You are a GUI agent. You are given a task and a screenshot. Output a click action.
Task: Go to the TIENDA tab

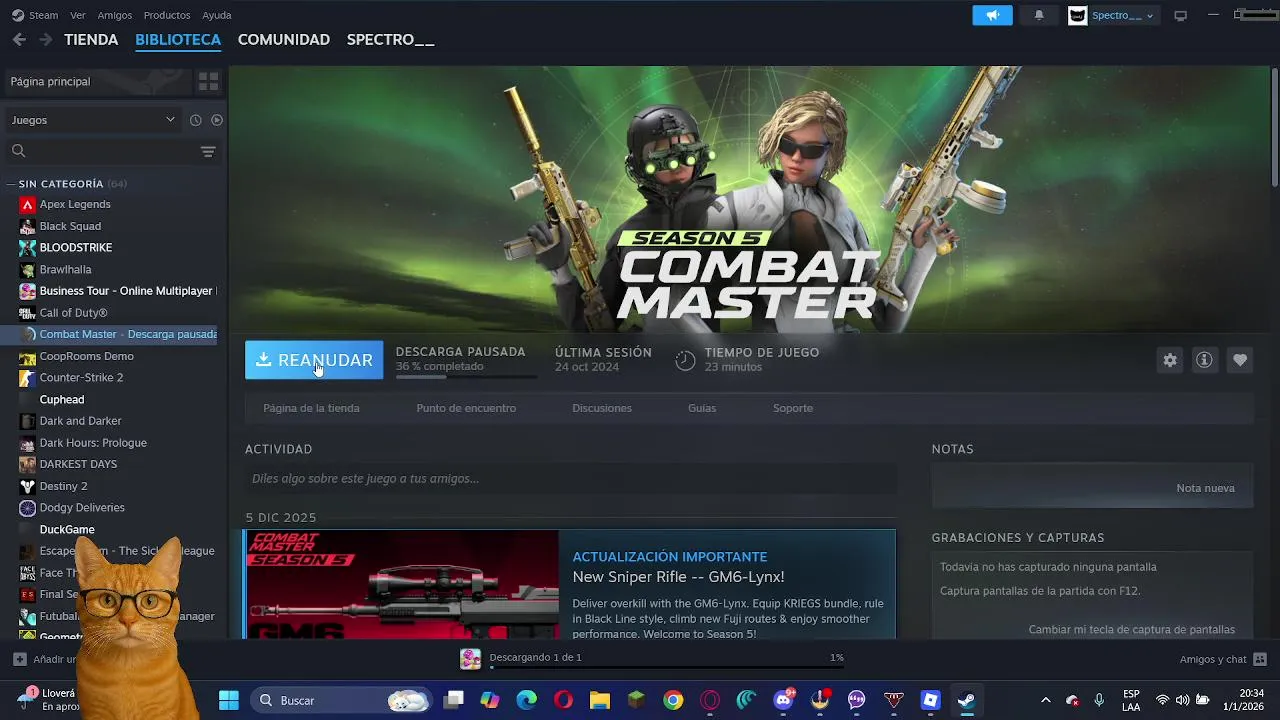[91, 40]
